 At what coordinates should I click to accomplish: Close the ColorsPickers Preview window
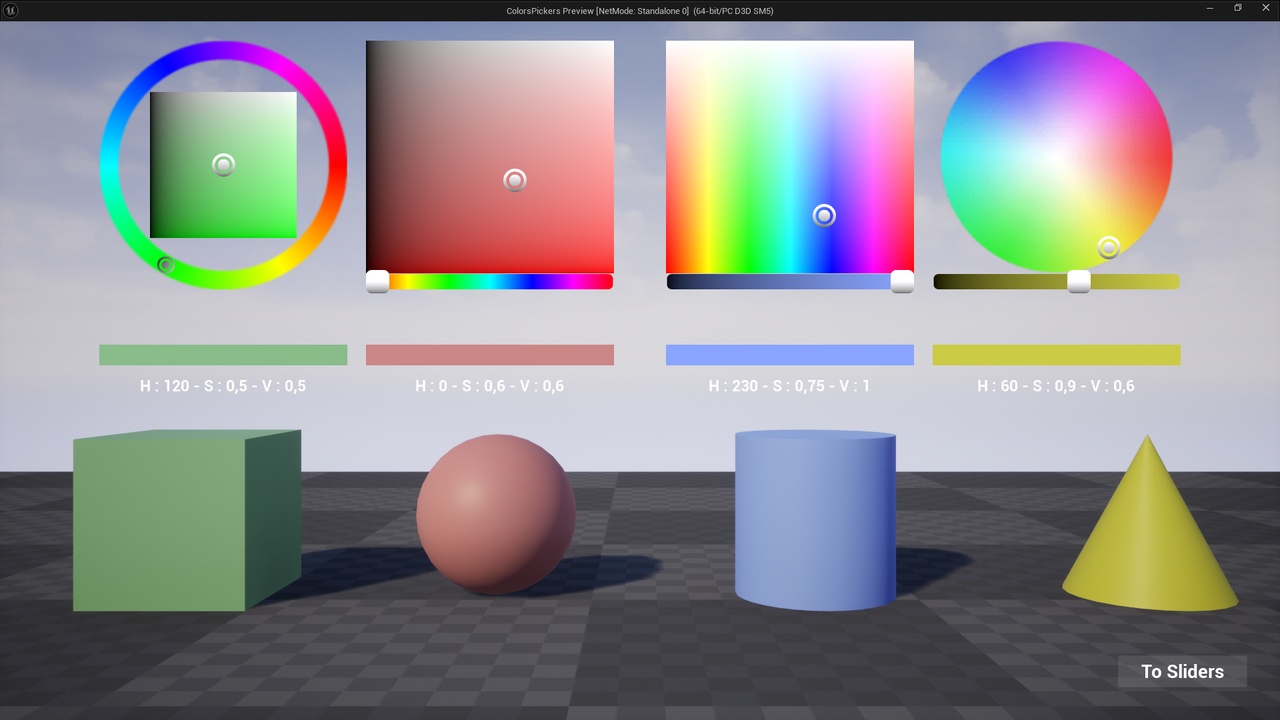click(x=1266, y=9)
